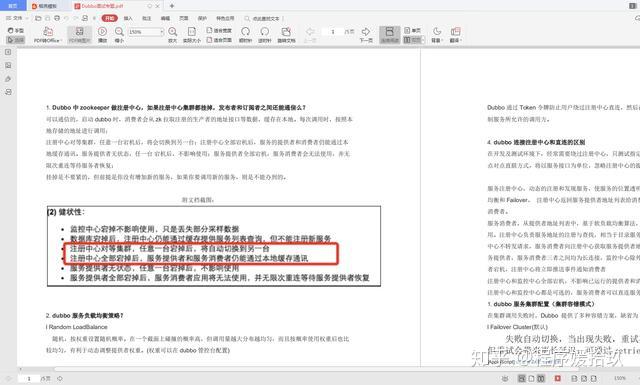The image size is (640, 385).
Task: Click the PDF转图片 convert to image tool
Action: [80, 35]
